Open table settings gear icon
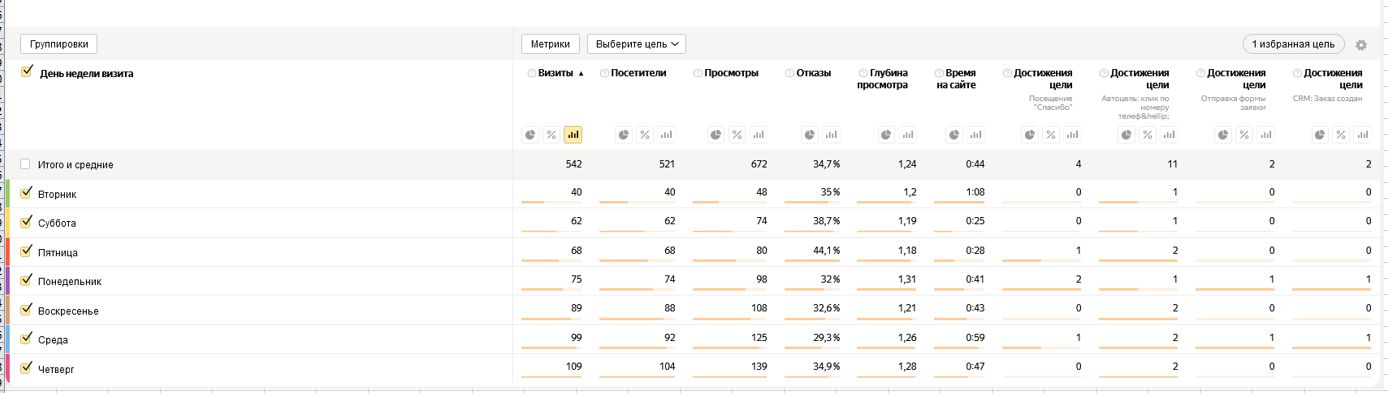This screenshot has width=1388, height=393. [x=1361, y=45]
